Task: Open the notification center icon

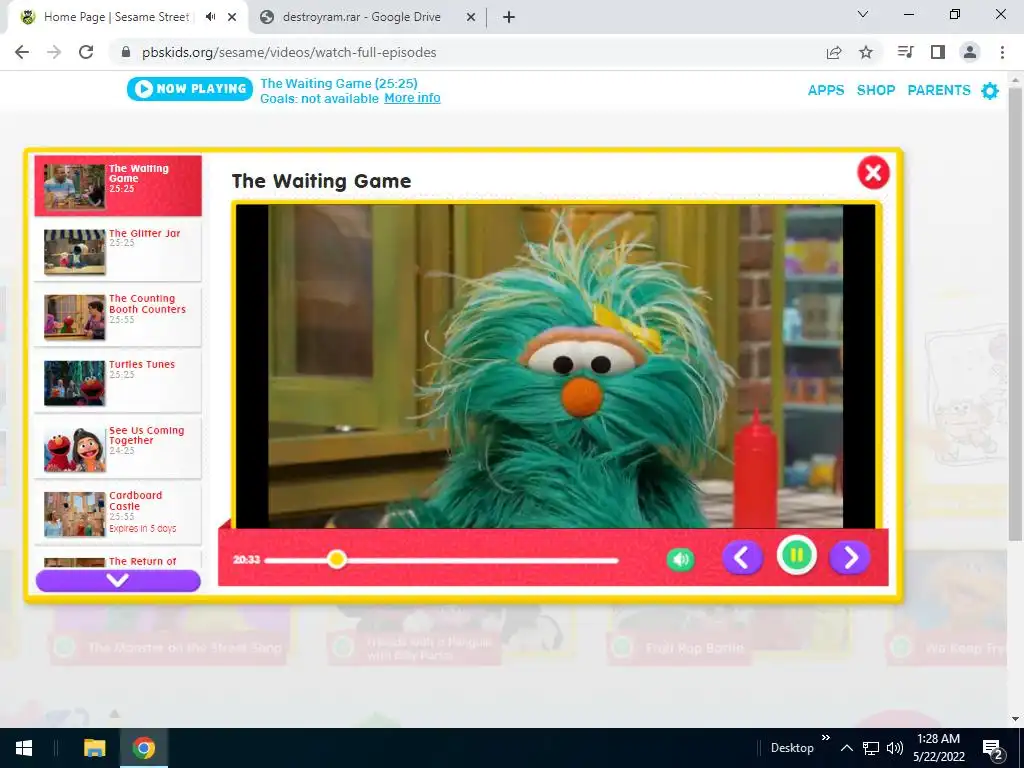Action: [x=993, y=749]
